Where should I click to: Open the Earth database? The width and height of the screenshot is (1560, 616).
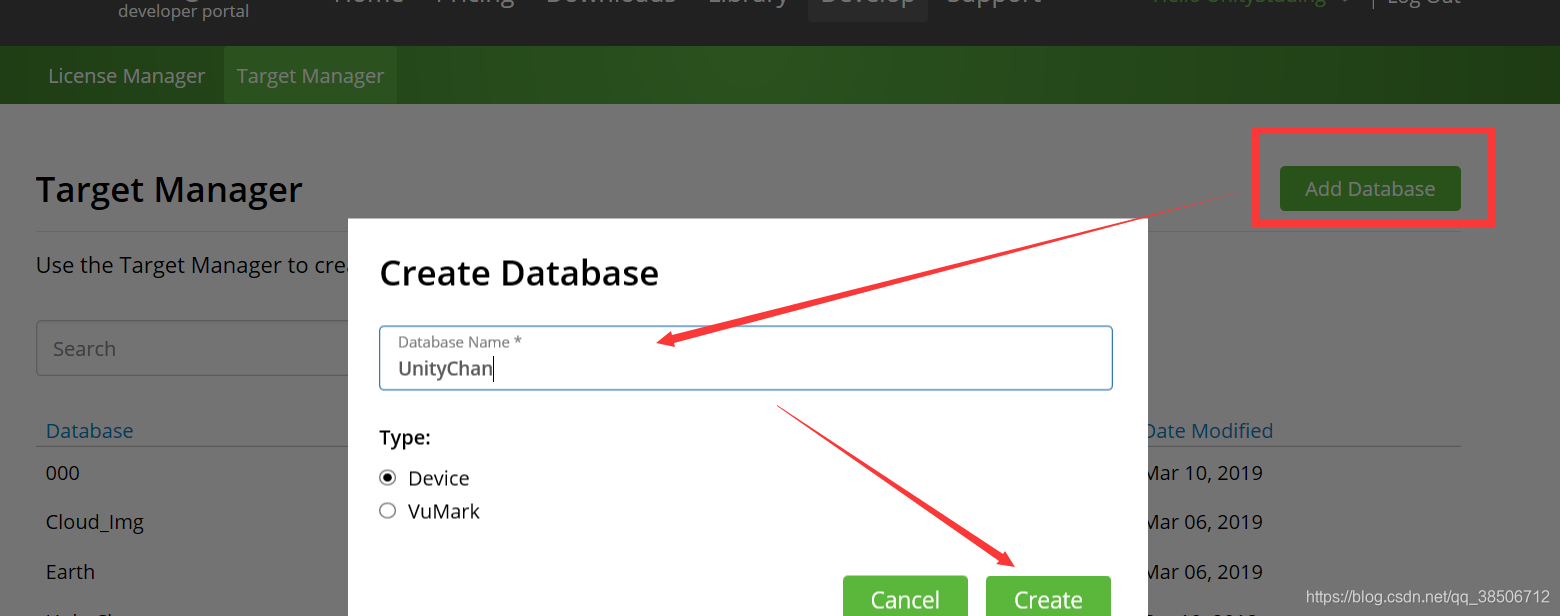click(x=70, y=572)
